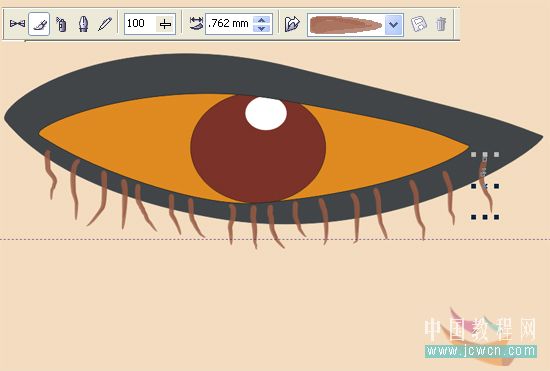Click the white highlight on the eye

click(266, 114)
